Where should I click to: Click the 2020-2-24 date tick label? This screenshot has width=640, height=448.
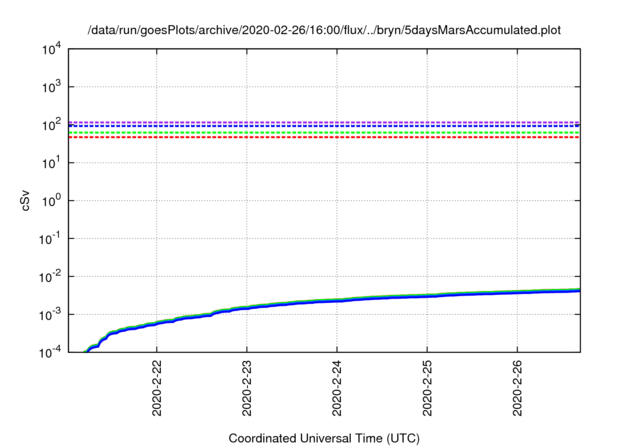[337, 388]
